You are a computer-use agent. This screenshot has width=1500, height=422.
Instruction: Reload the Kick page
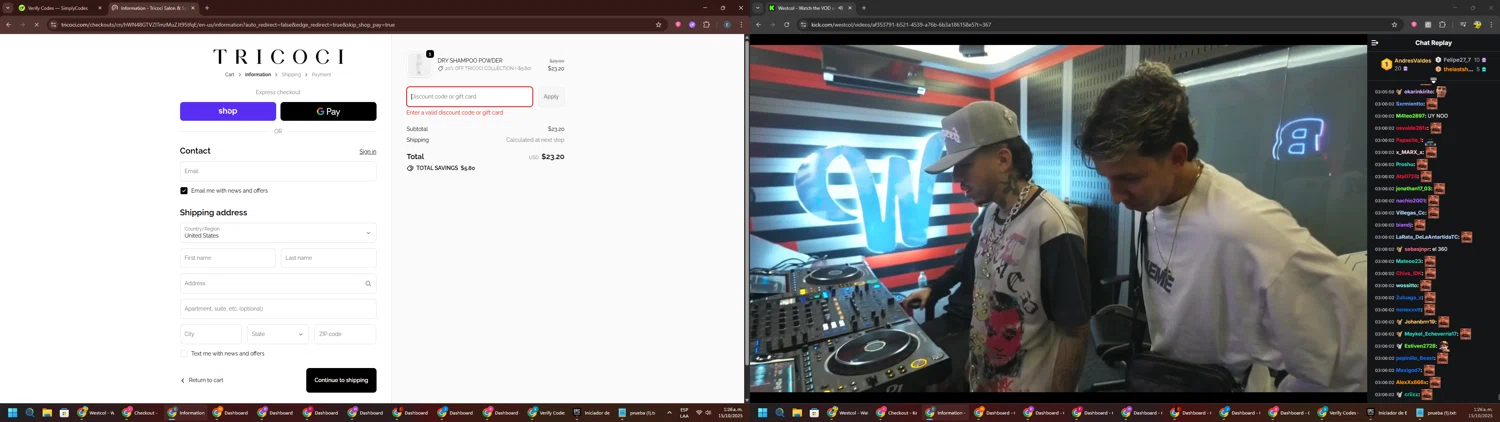tap(787, 25)
